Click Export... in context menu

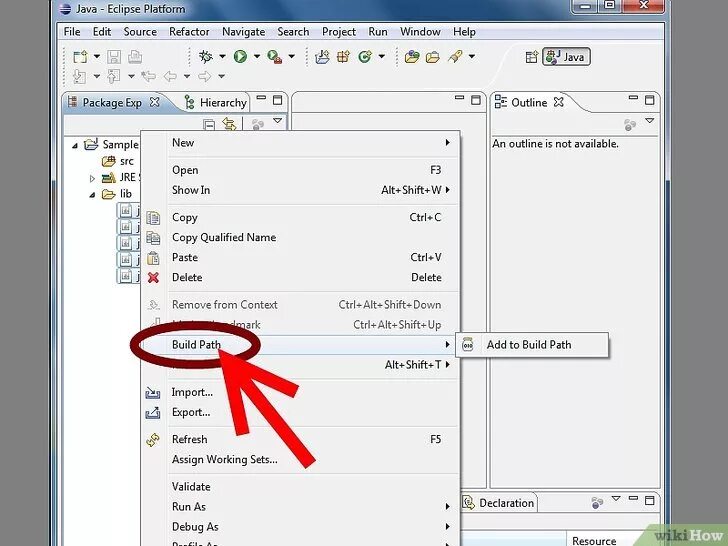301,412
